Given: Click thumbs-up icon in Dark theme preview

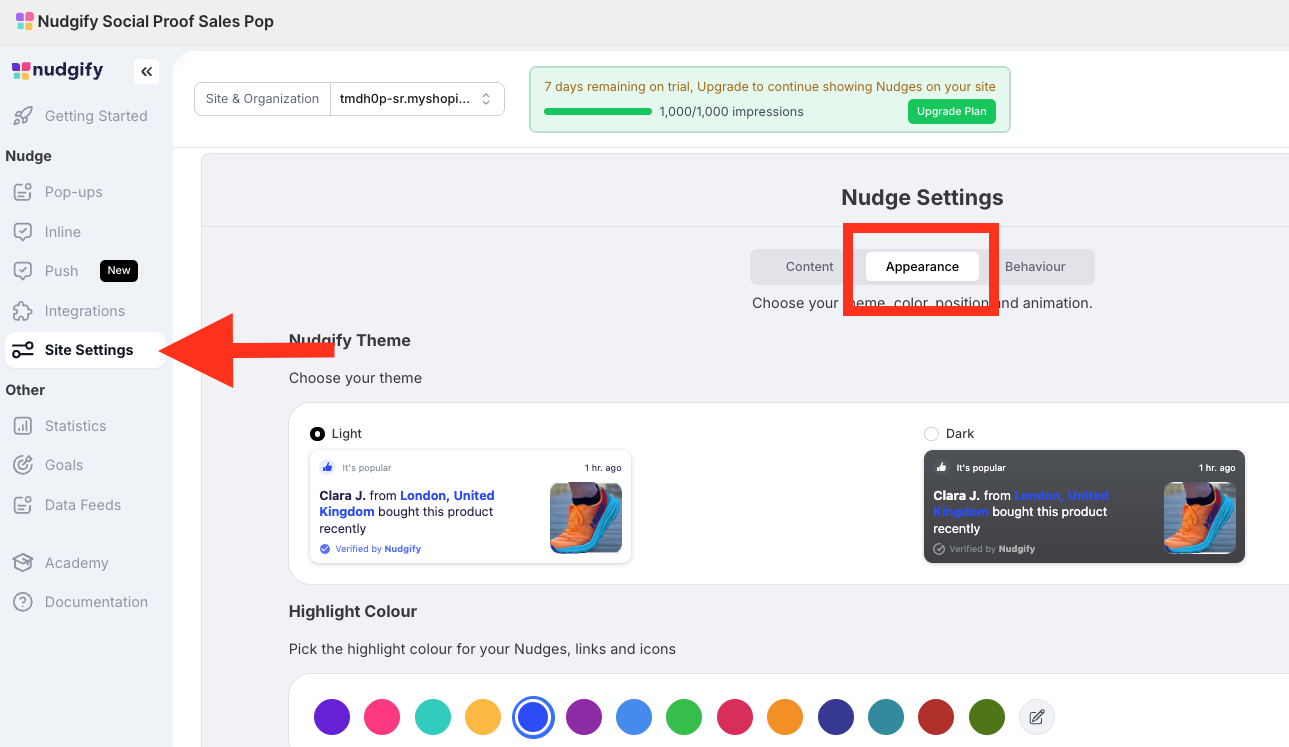Looking at the screenshot, I should pyautogui.click(x=941, y=467).
